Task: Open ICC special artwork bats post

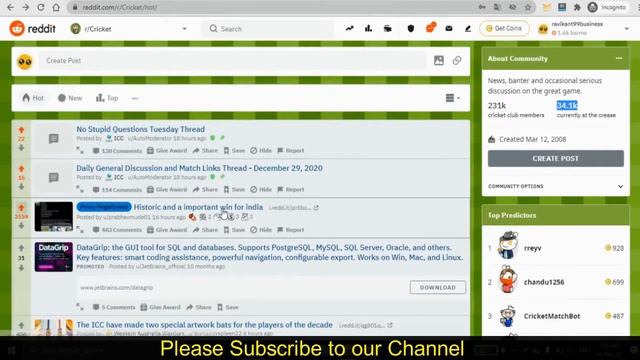Action: (x=204, y=325)
